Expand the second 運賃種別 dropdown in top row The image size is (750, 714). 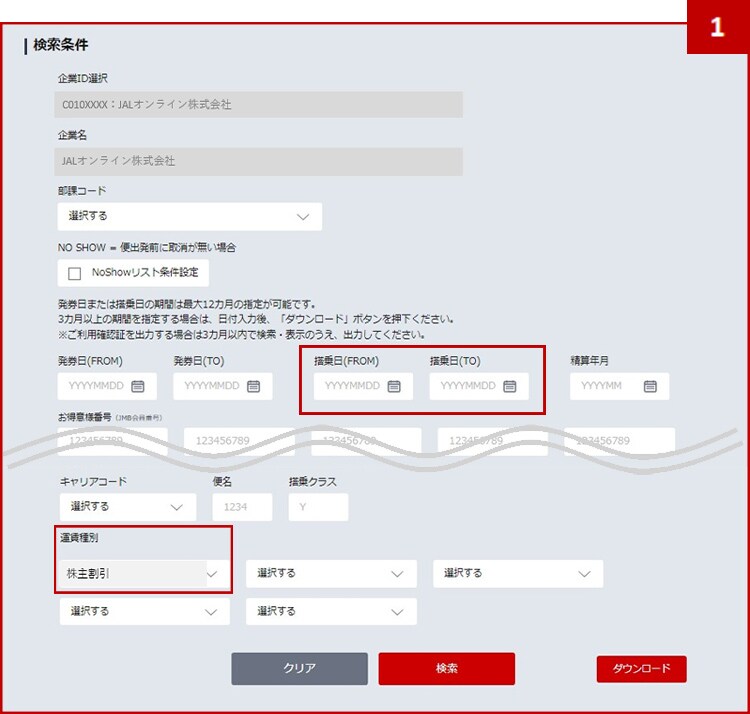331,574
